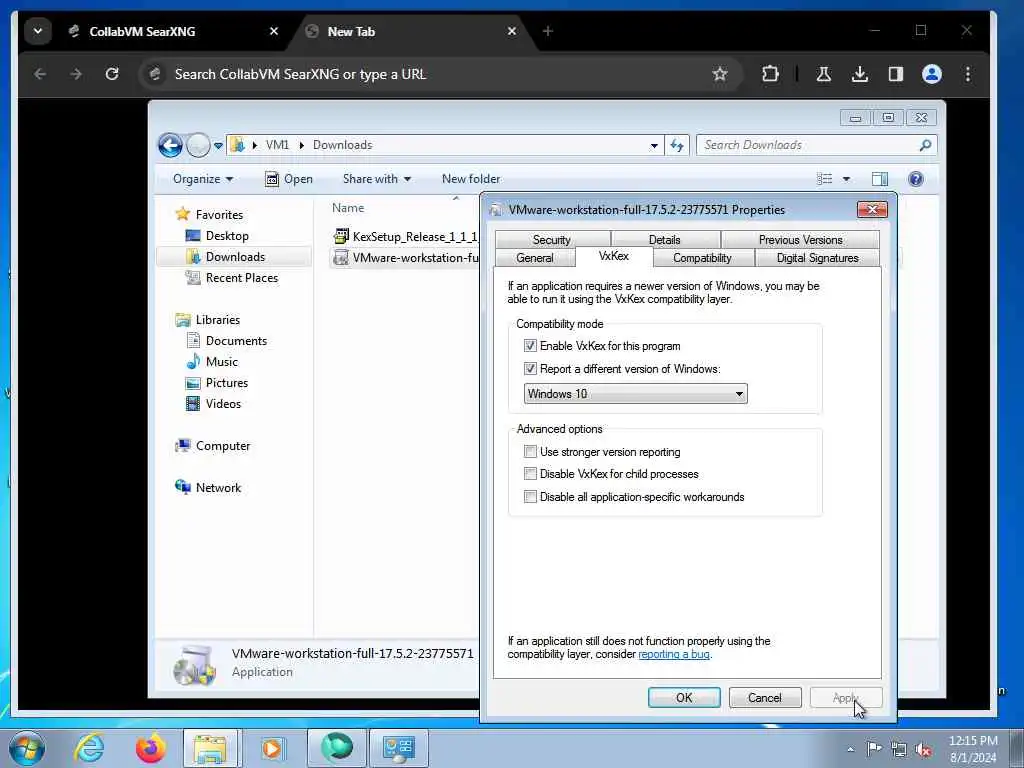This screenshot has height=768, width=1024.
Task: Launch Firefox from the taskbar
Action: click(150, 748)
